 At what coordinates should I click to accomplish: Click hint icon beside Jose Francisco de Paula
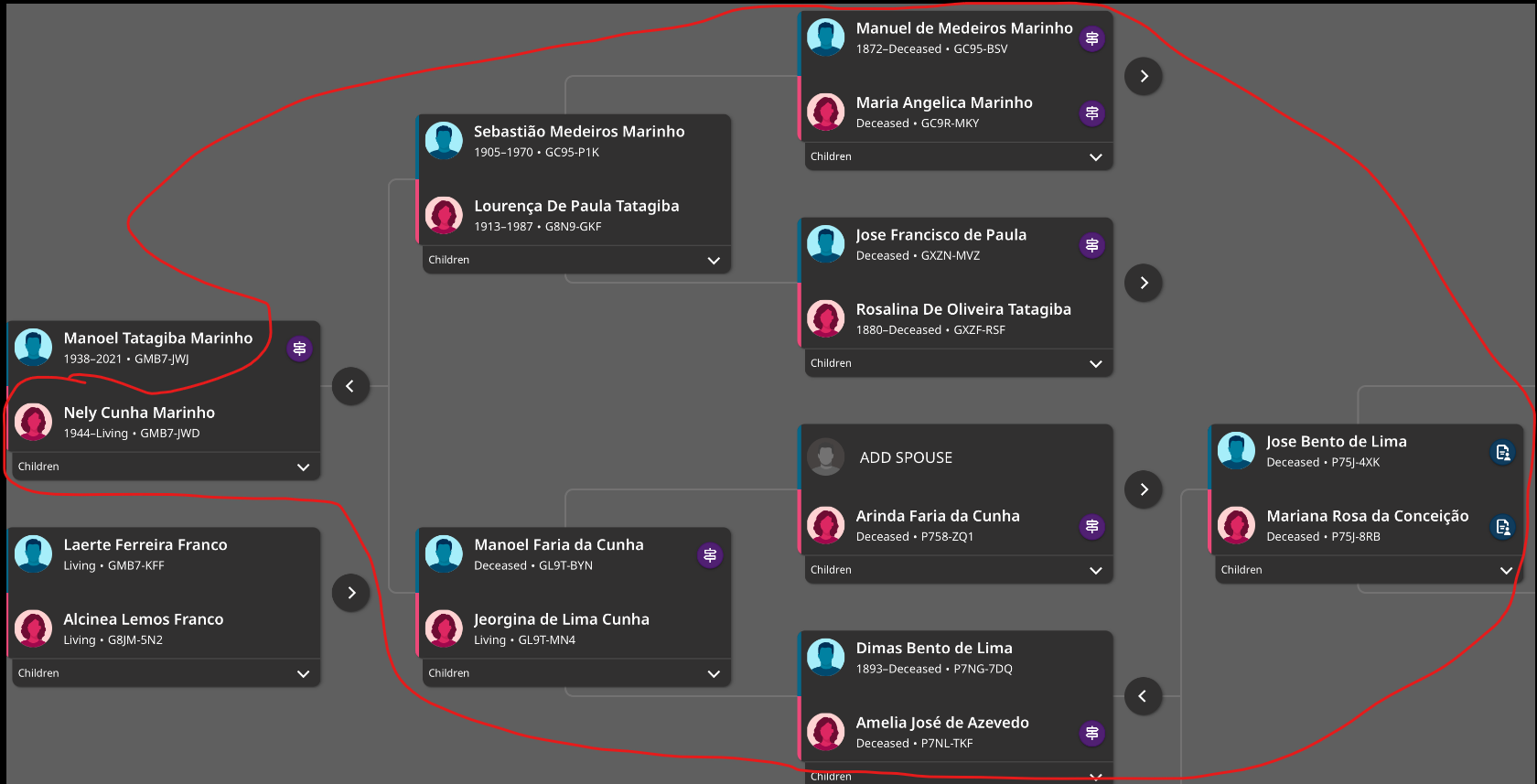[x=1091, y=245]
